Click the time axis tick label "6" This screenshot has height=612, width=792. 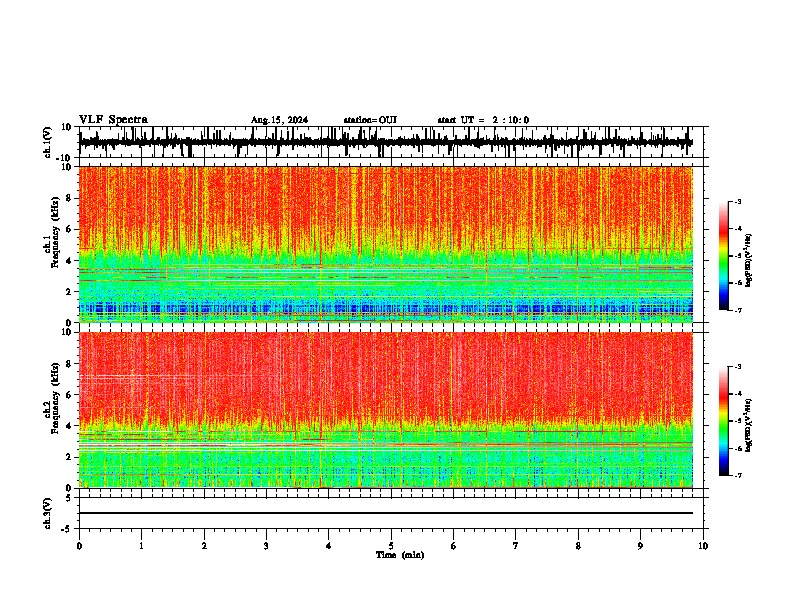pos(454,546)
